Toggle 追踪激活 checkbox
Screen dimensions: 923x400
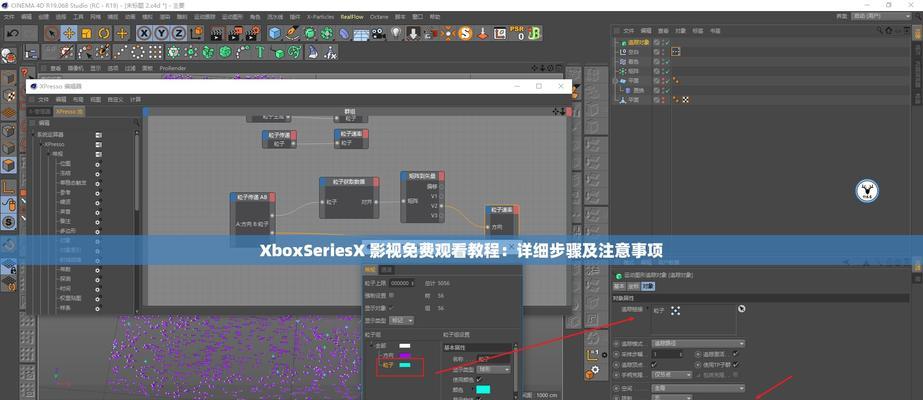(736, 355)
